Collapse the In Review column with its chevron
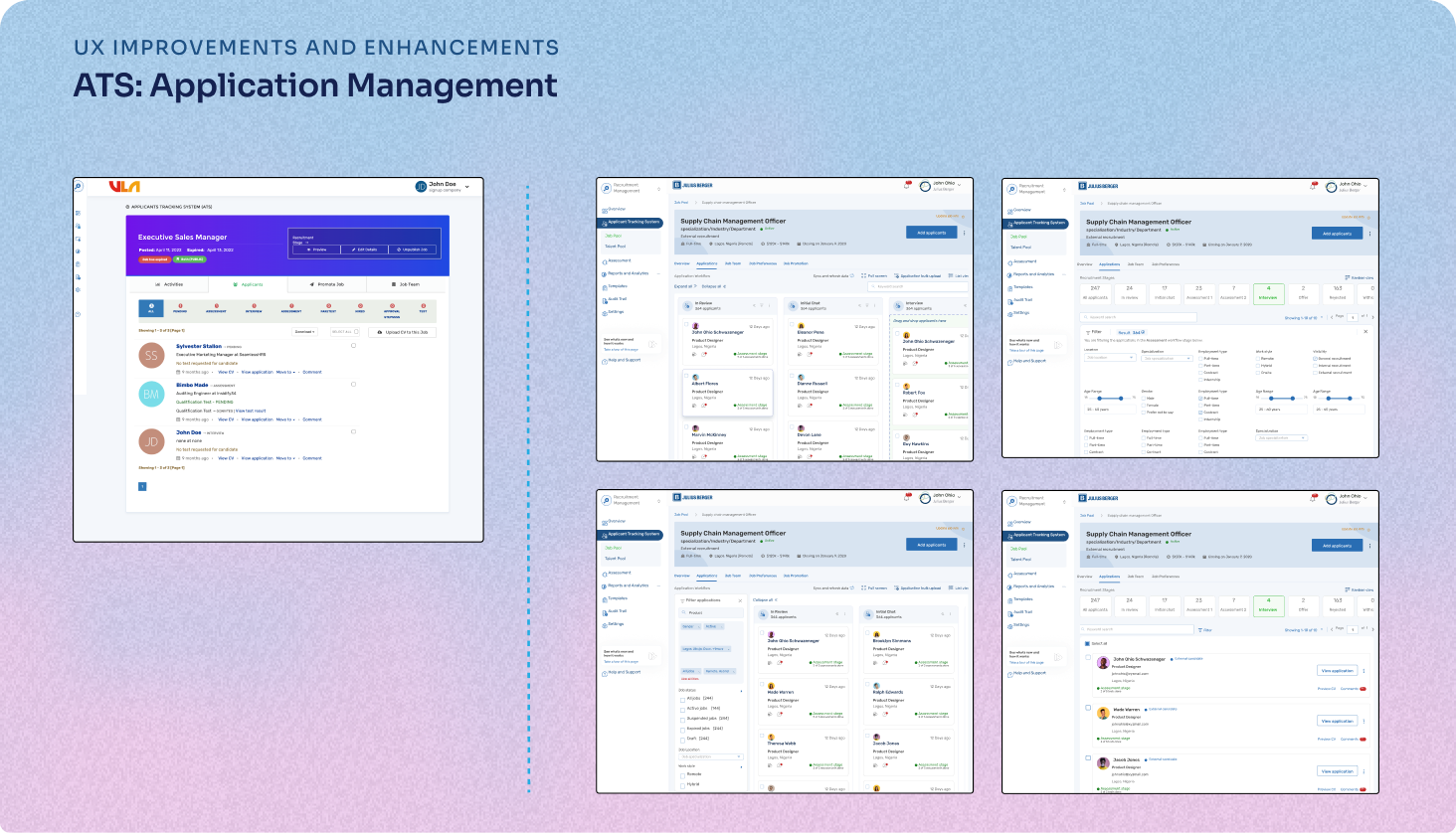 pyautogui.click(x=754, y=305)
